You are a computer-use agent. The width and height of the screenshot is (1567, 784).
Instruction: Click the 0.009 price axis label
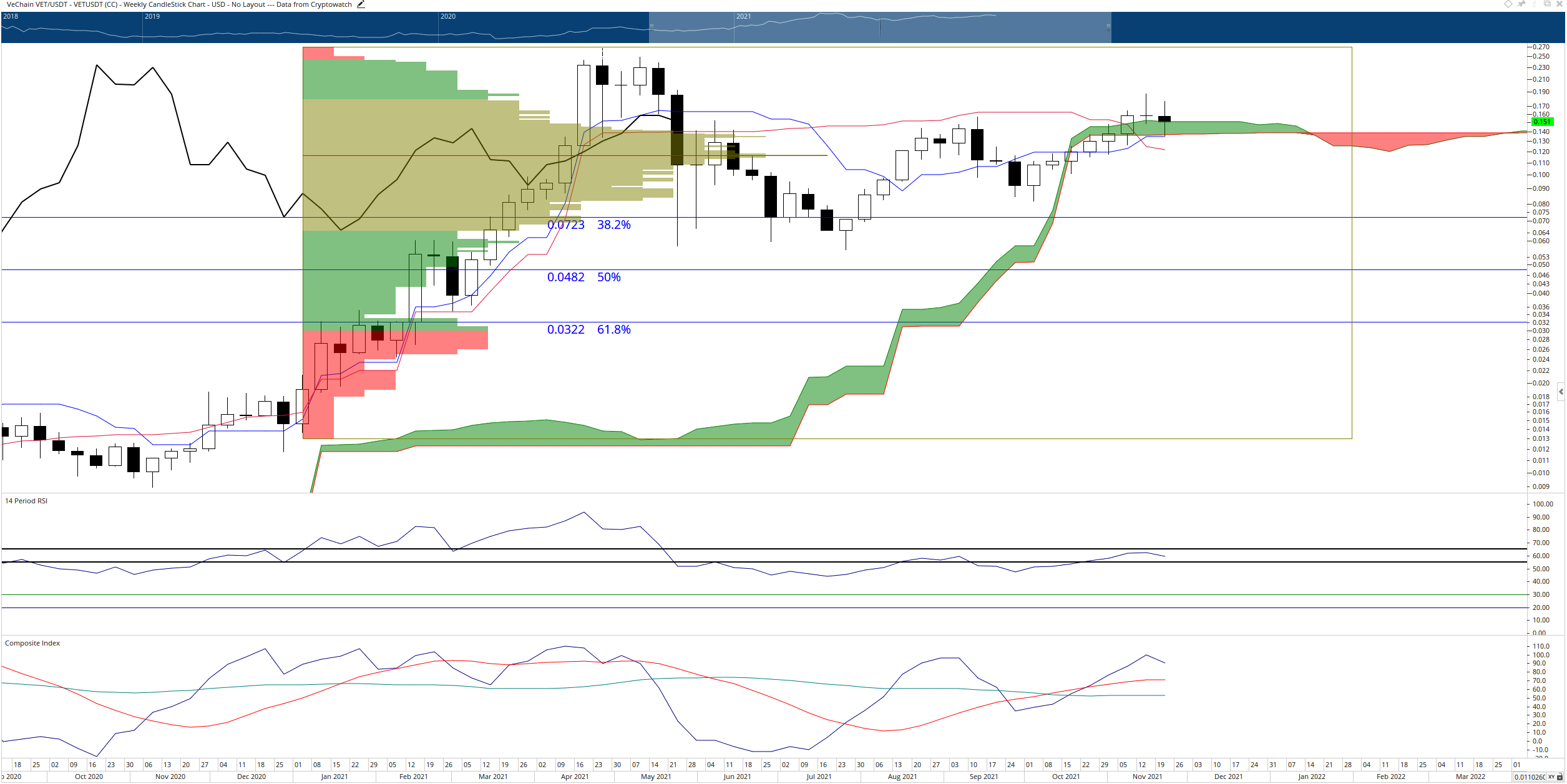pos(1541,486)
